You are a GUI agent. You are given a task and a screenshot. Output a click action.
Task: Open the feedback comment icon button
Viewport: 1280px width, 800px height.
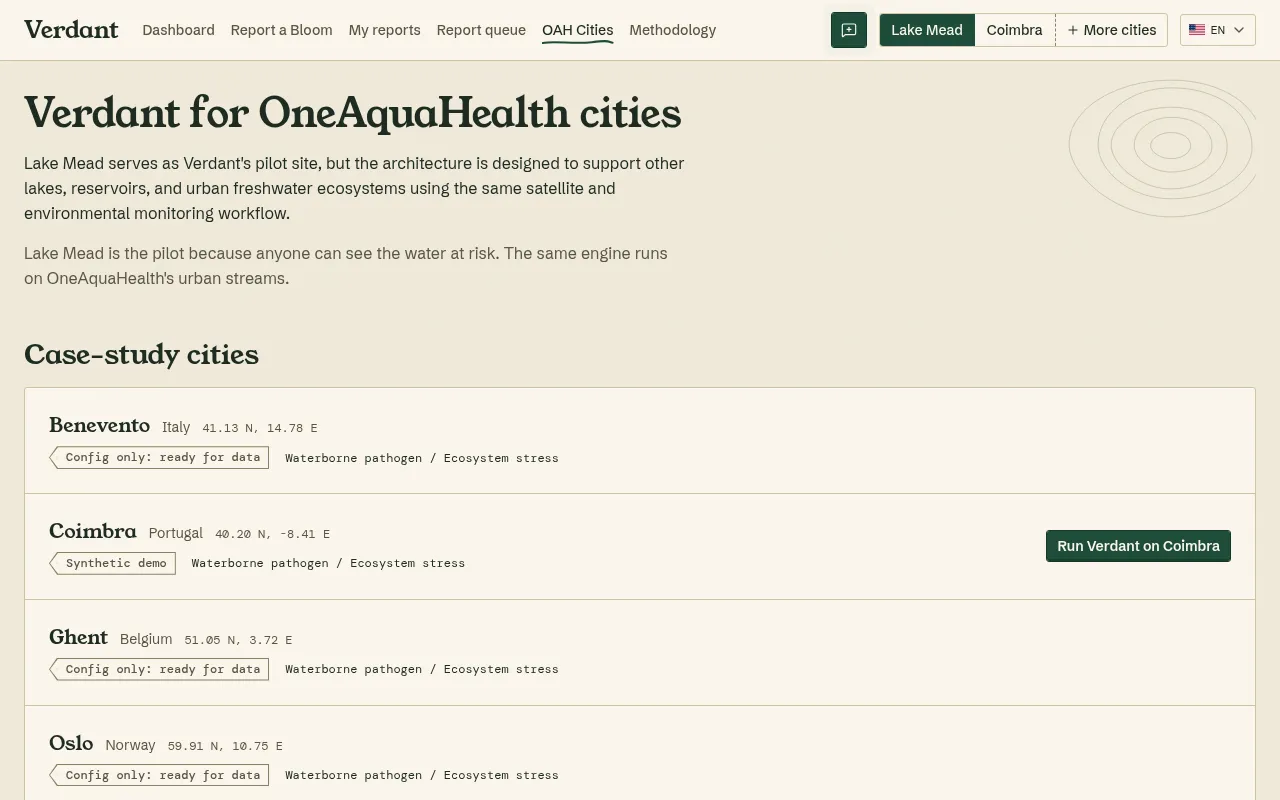pos(849,30)
